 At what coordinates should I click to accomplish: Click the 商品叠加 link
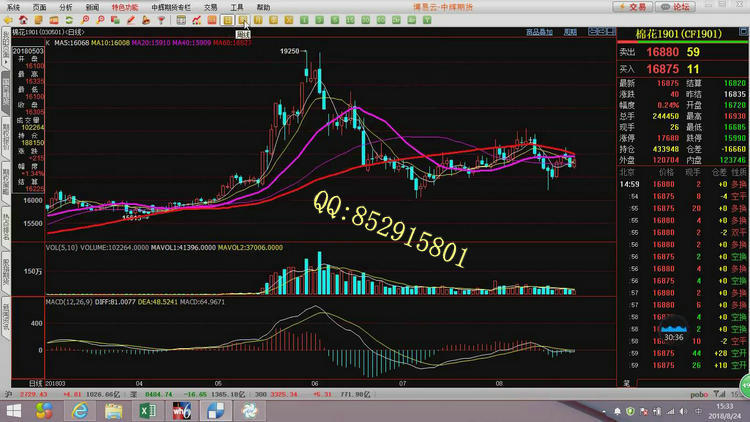tap(539, 32)
